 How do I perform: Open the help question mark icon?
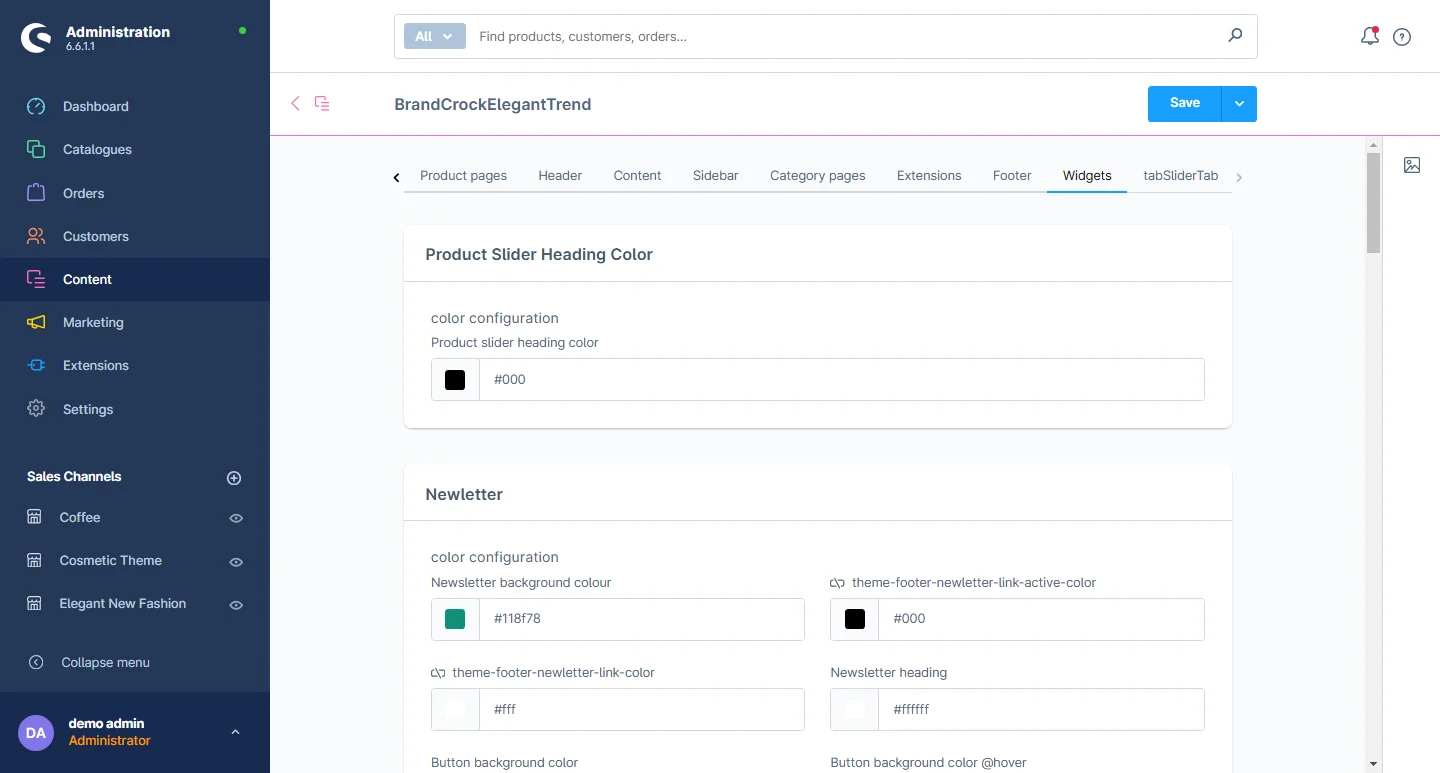point(1402,37)
